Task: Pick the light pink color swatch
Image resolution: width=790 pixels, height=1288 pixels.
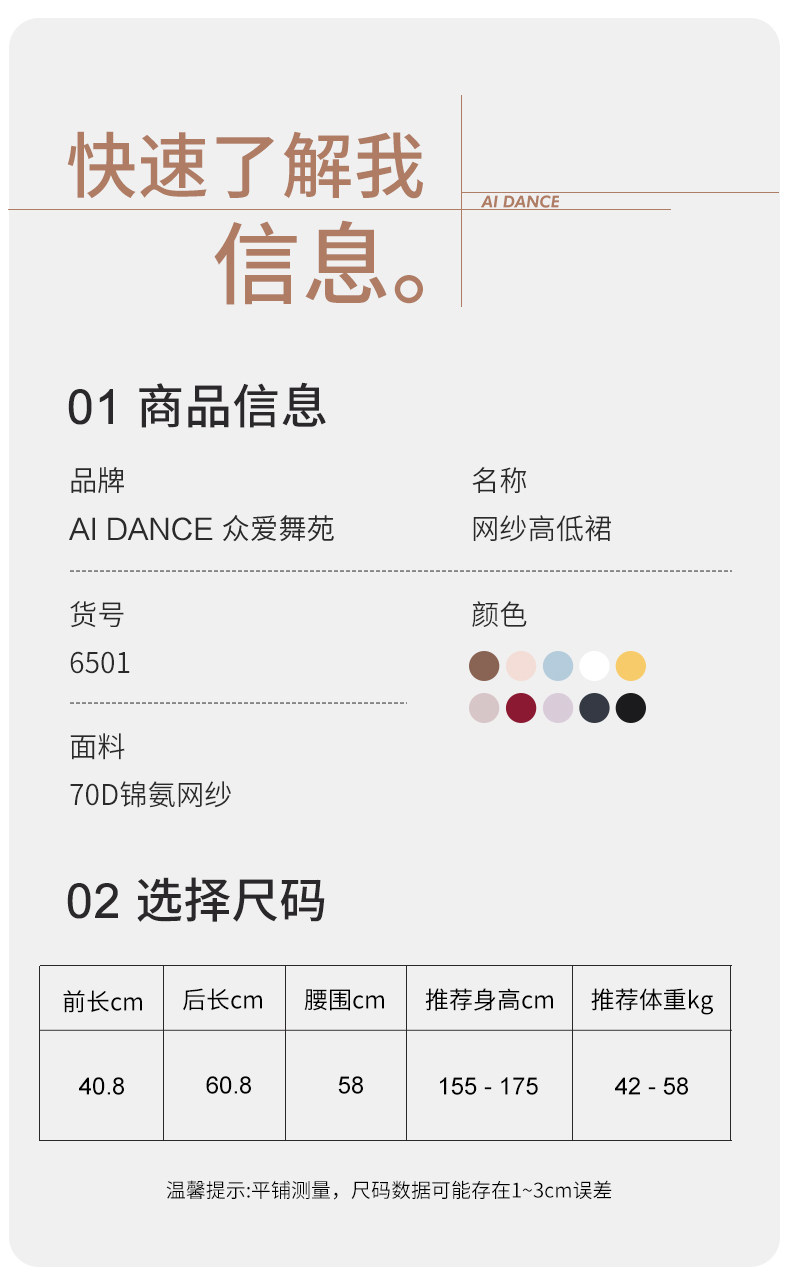Action: [521, 666]
